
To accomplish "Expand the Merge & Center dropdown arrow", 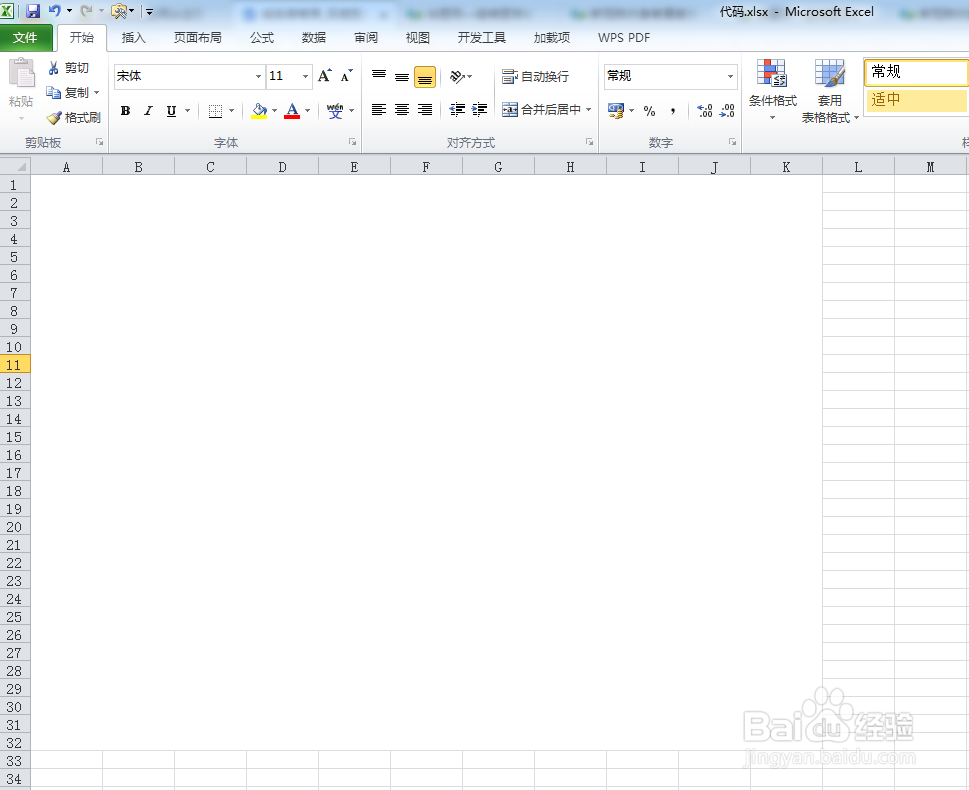I will [589, 110].
